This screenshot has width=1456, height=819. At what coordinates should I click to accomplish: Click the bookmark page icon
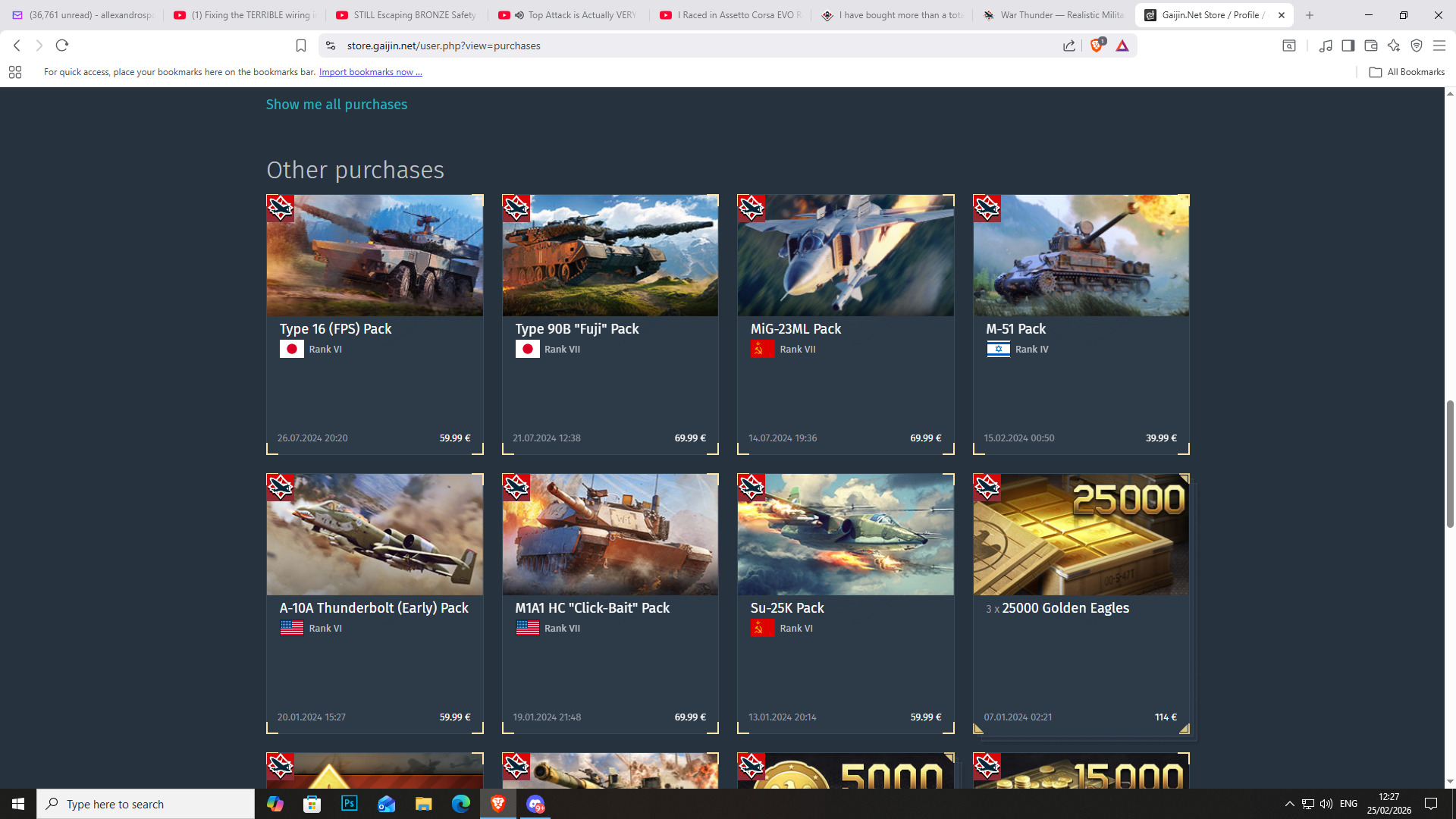301,45
